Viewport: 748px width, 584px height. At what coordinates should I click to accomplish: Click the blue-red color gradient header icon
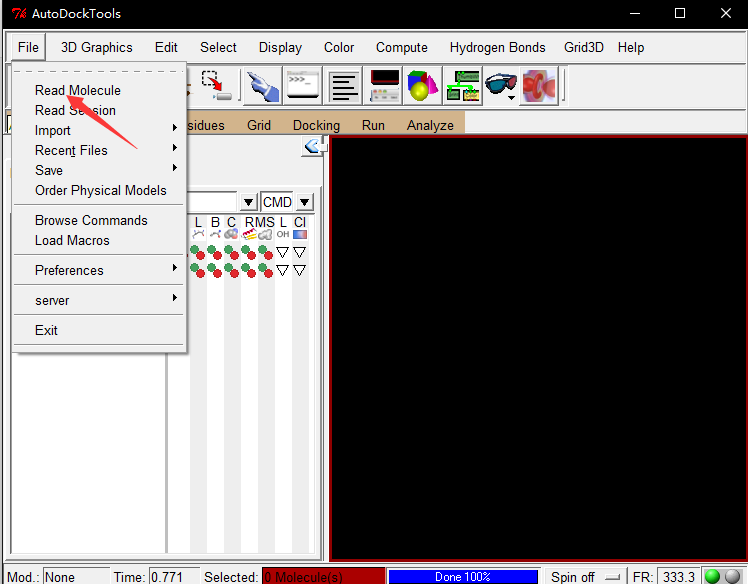[300, 234]
